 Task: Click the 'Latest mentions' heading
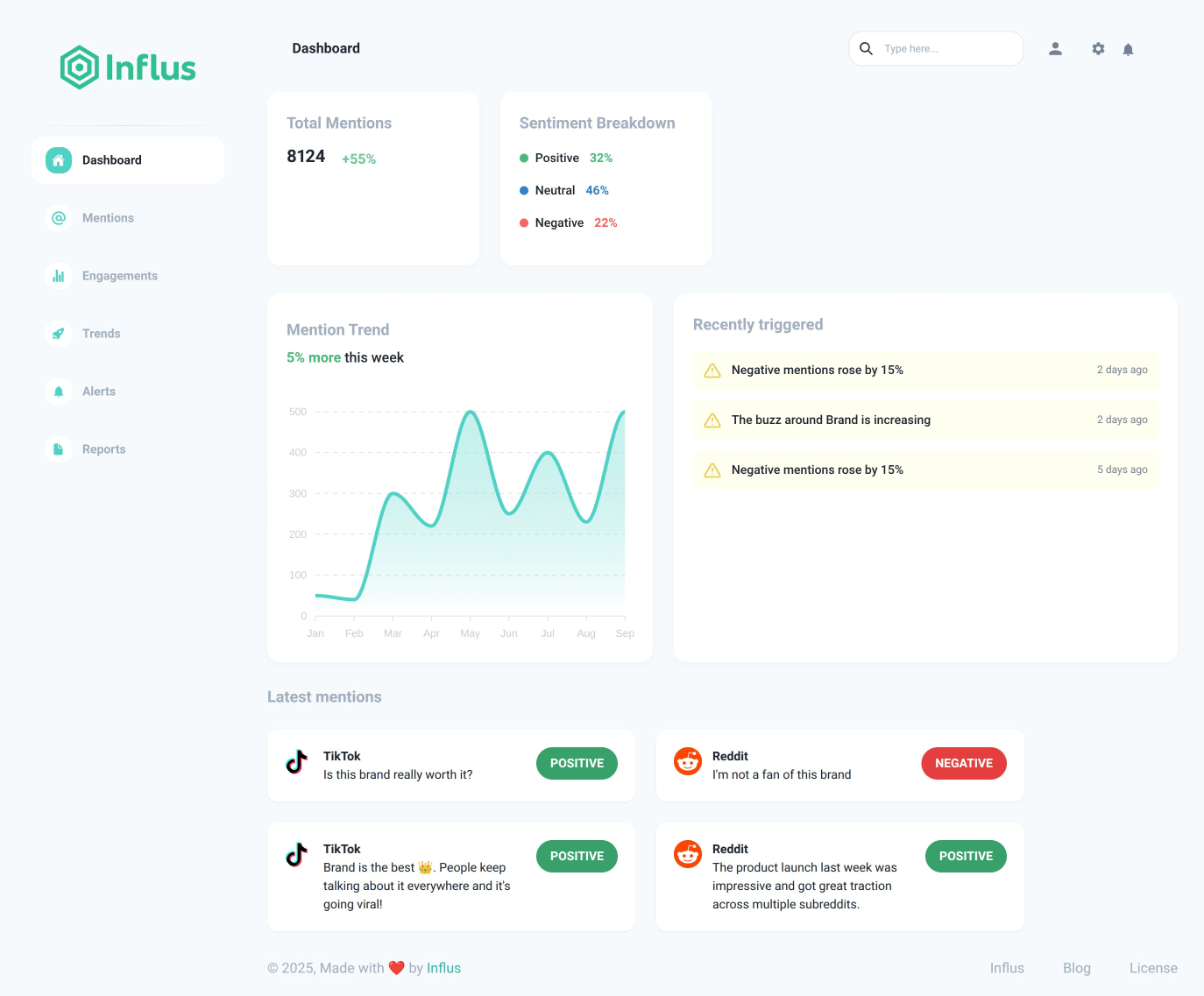(x=324, y=697)
